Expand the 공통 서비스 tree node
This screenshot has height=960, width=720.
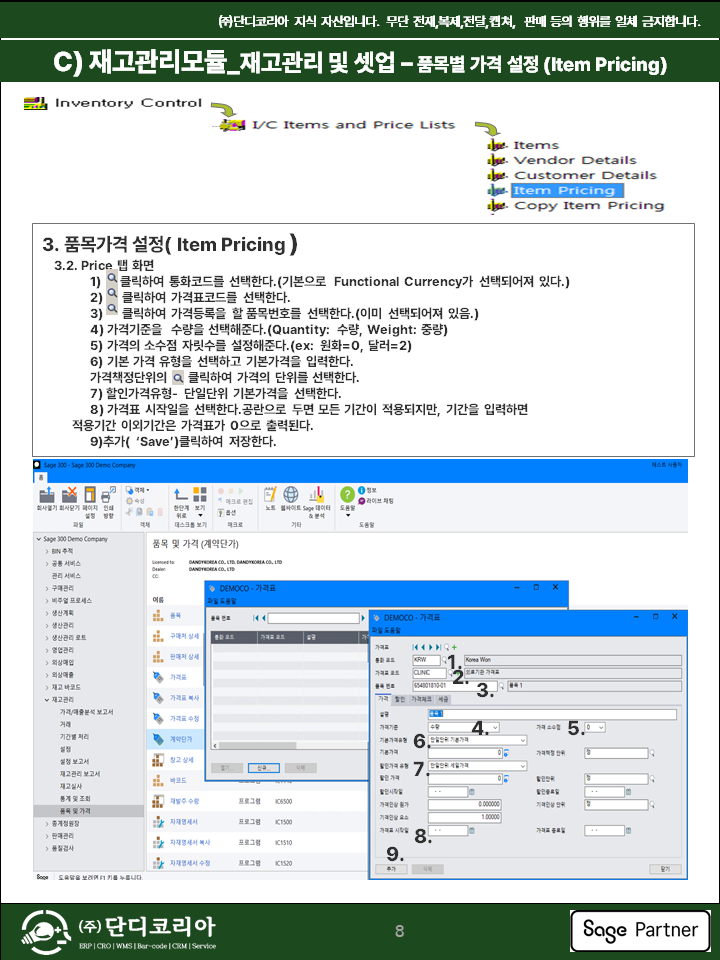(x=47, y=564)
